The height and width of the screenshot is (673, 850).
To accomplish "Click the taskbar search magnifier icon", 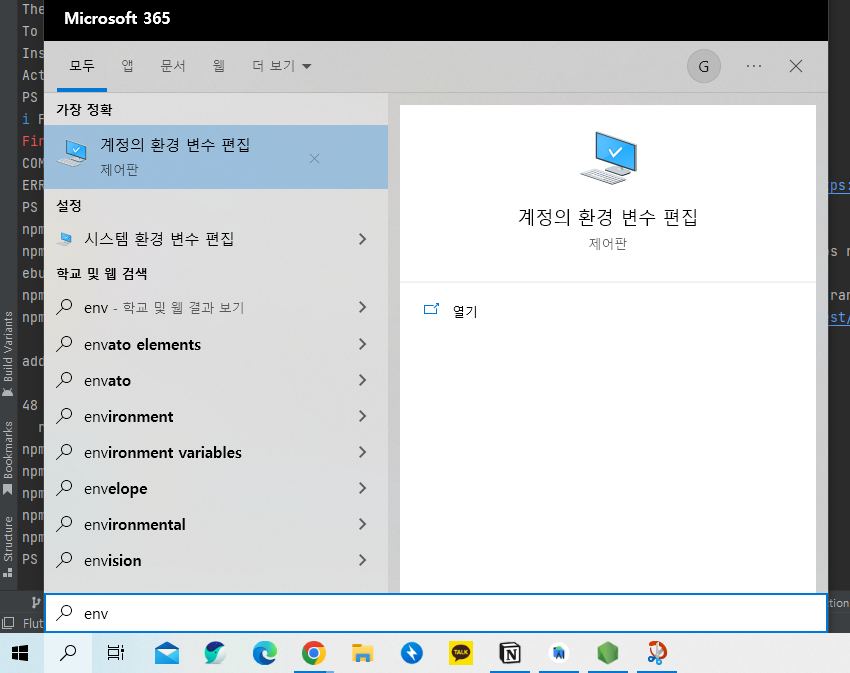I will pyautogui.click(x=68, y=653).
